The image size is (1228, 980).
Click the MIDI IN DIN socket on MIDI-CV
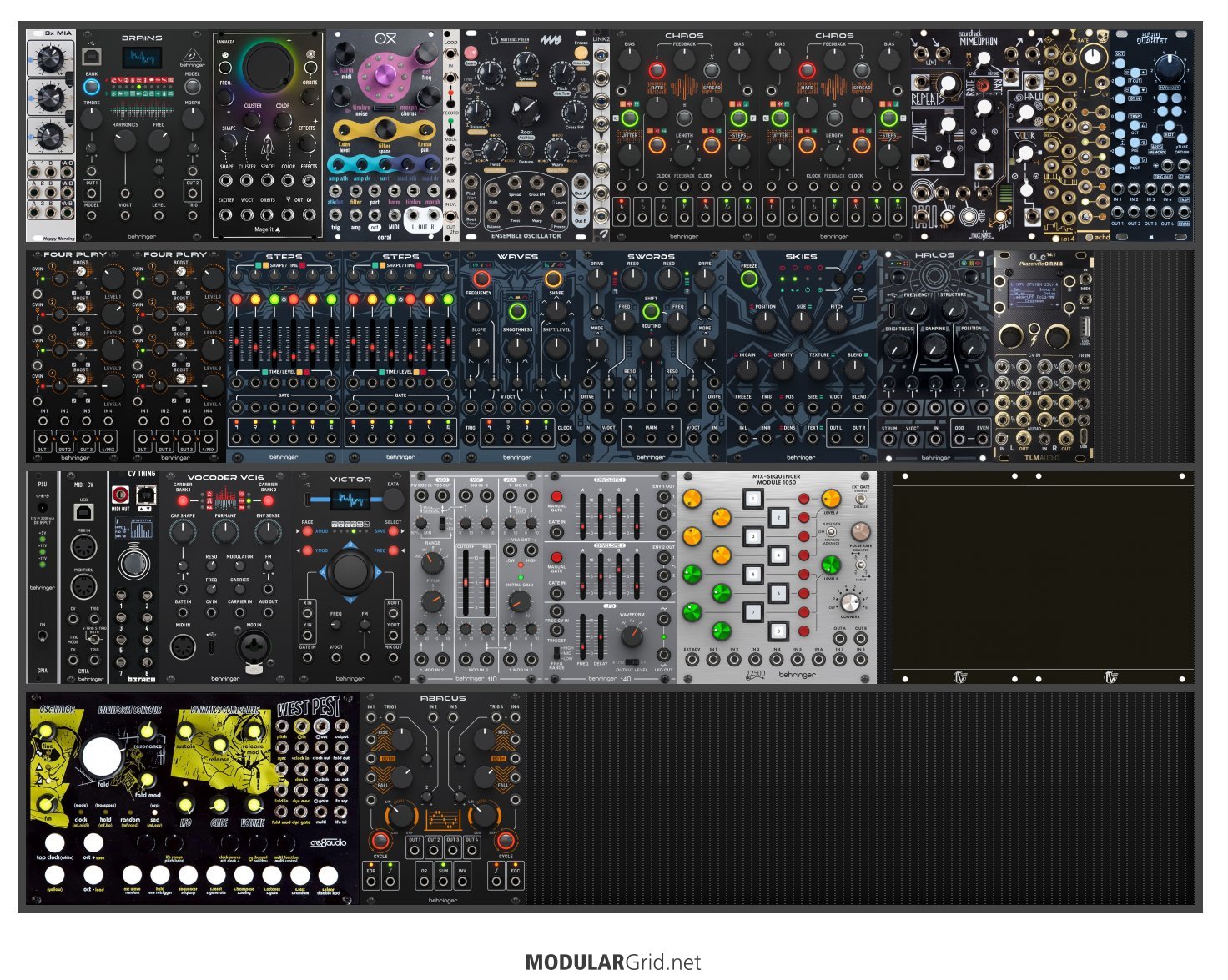(83, 548)
